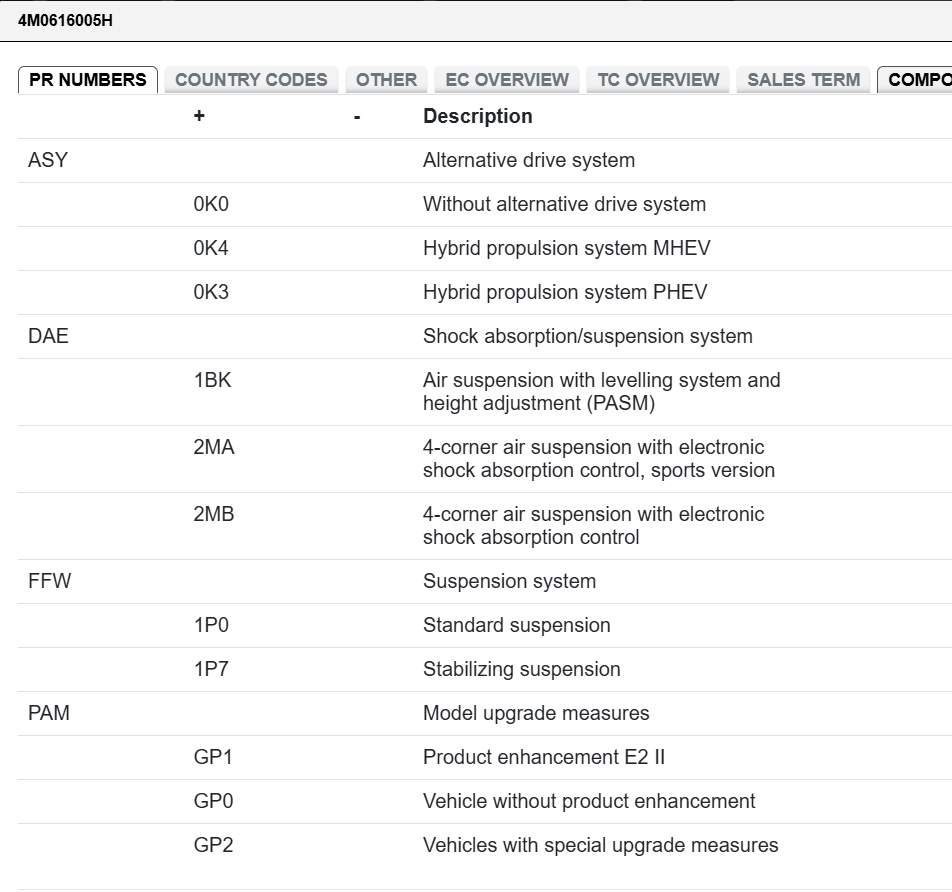Image resolution: width=952 pixels, height=892 pixels.
Task: Click the Description column header
Action: pos(477,116)
